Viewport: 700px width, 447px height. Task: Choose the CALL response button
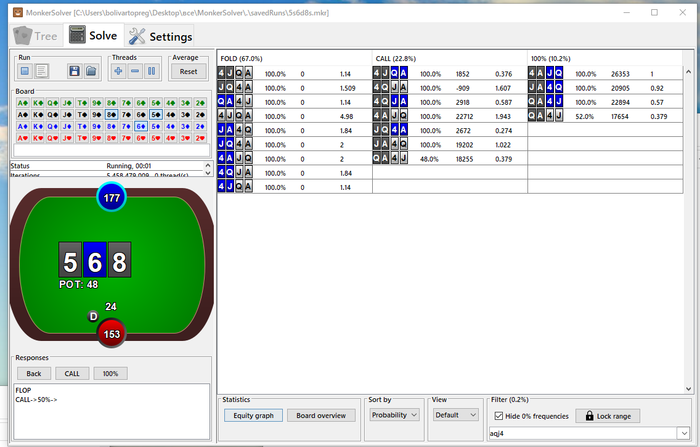(x=72, y=373)
